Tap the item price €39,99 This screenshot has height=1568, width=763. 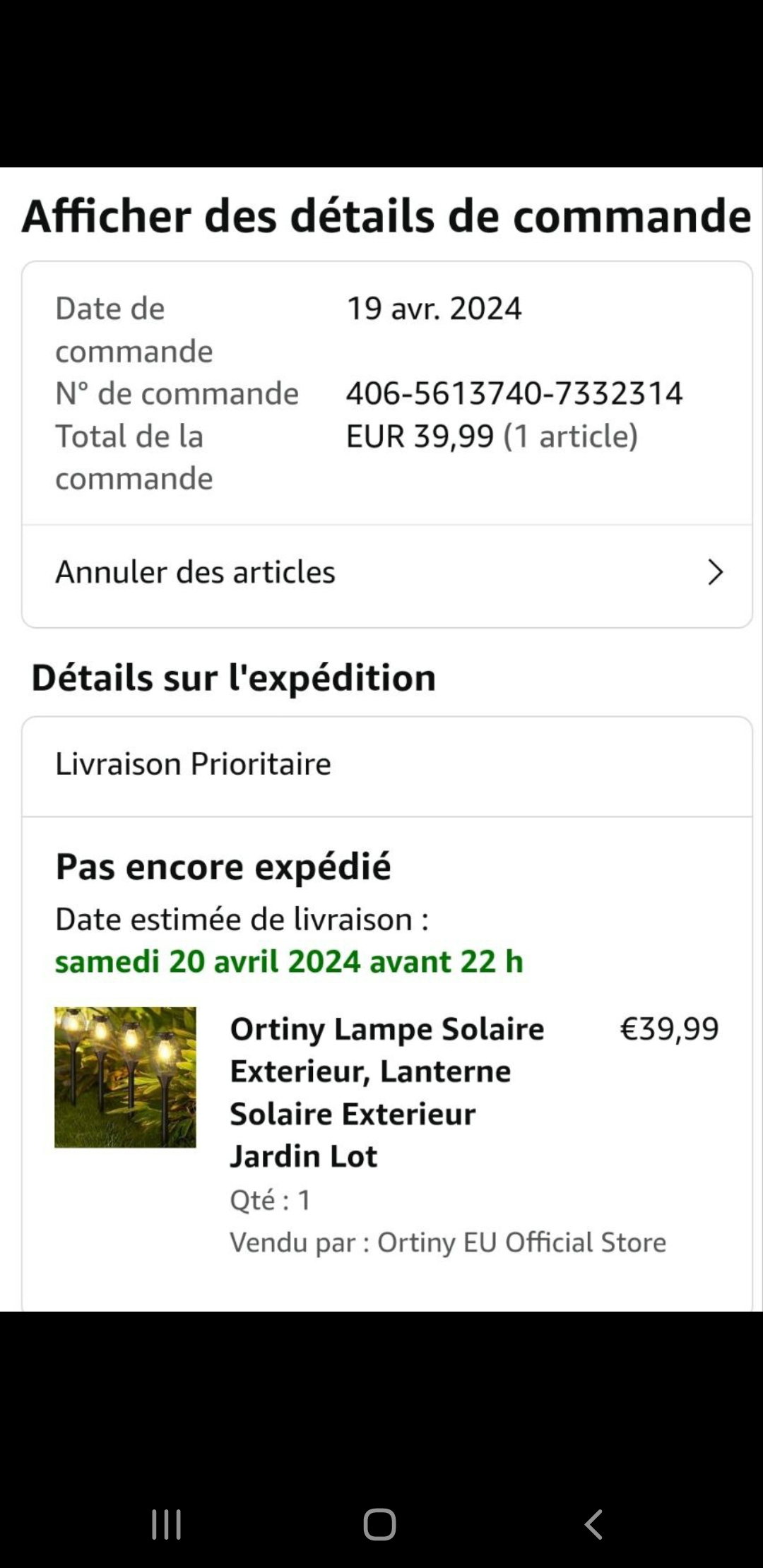point(669,1029)
